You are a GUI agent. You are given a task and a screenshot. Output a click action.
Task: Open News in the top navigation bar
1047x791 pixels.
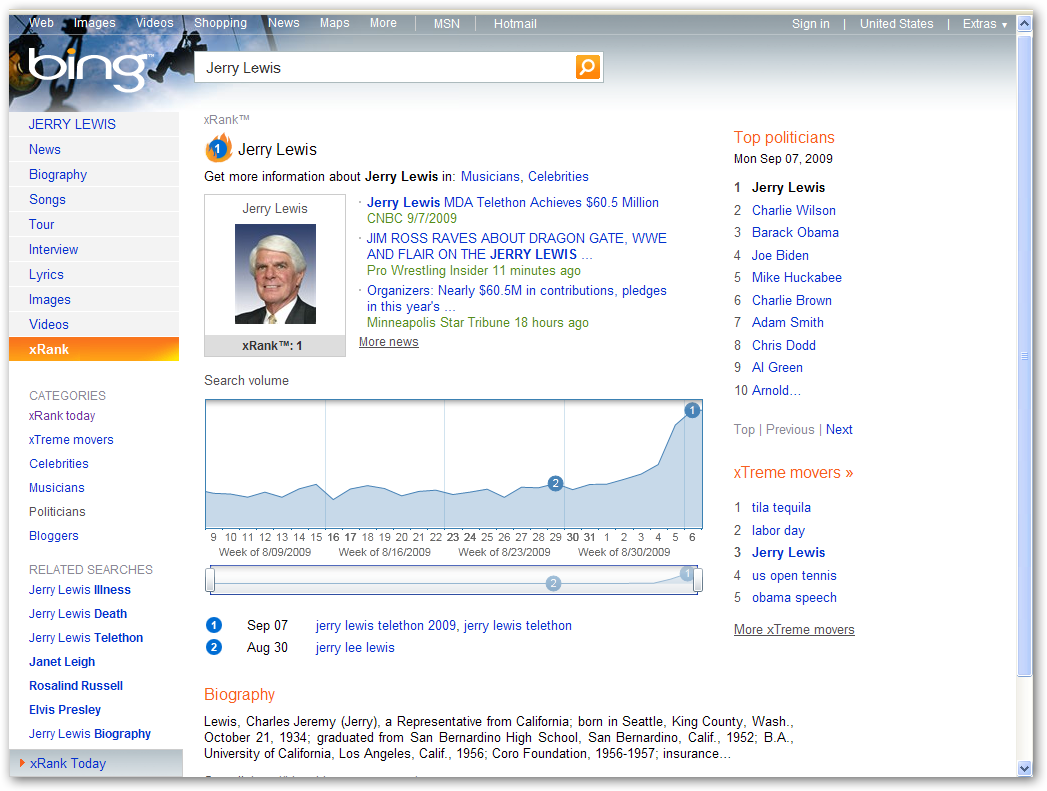pyautogui.click(x=284, y=23)
